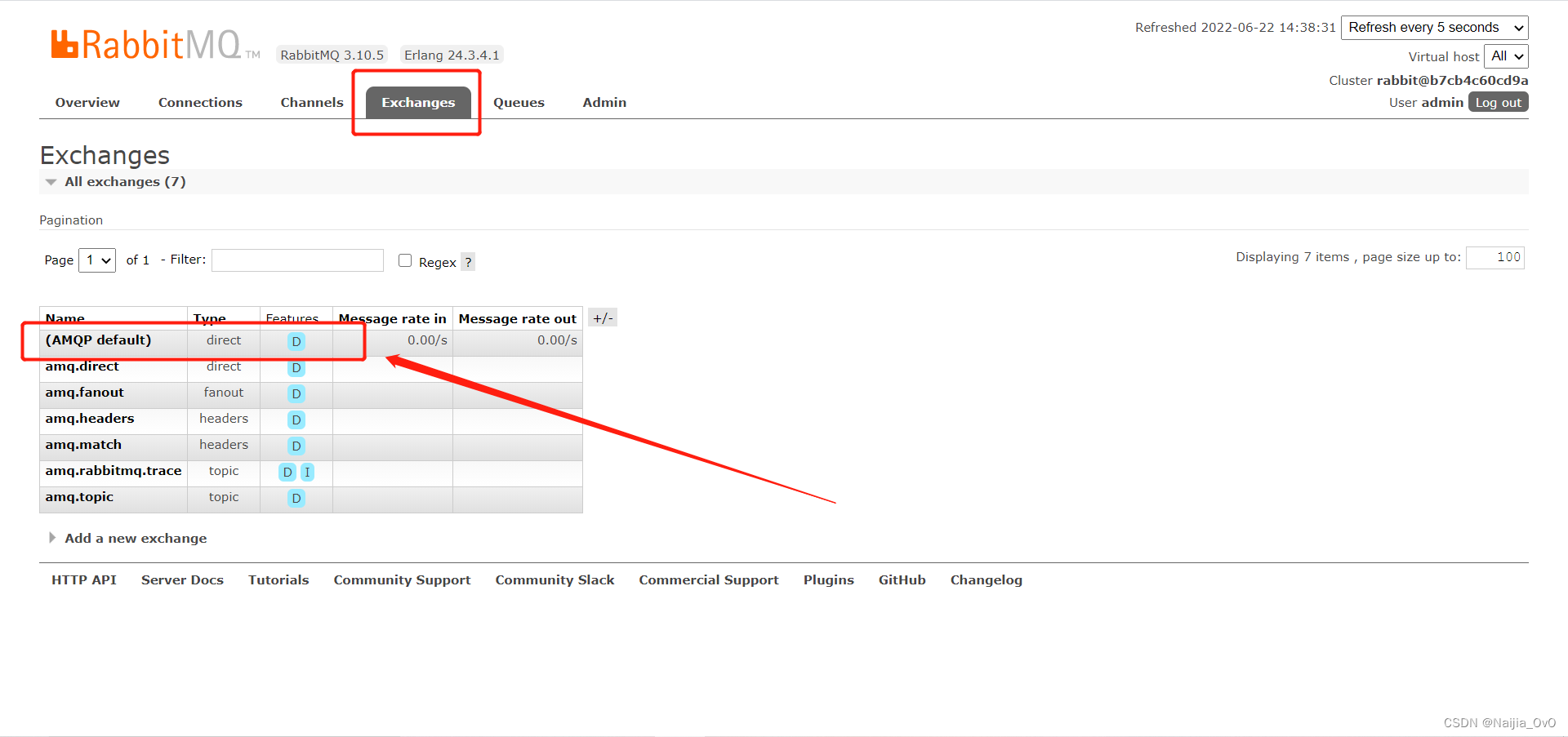This screenshot has width=1568, height=737.
Task: Switch to the Channels tab
Action: point(312,103)
